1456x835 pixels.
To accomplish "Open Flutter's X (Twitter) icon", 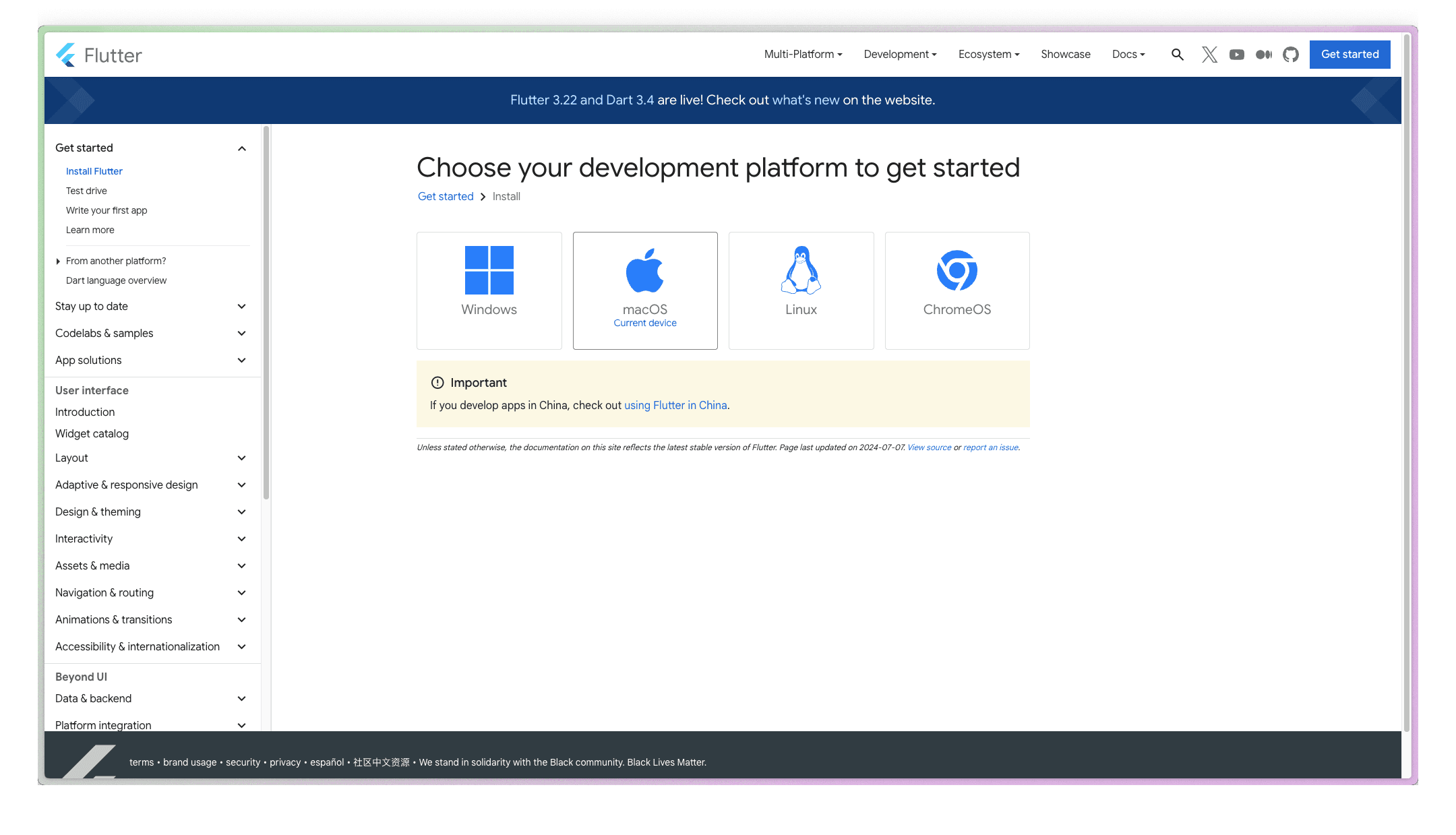I will pos(1209,55).
